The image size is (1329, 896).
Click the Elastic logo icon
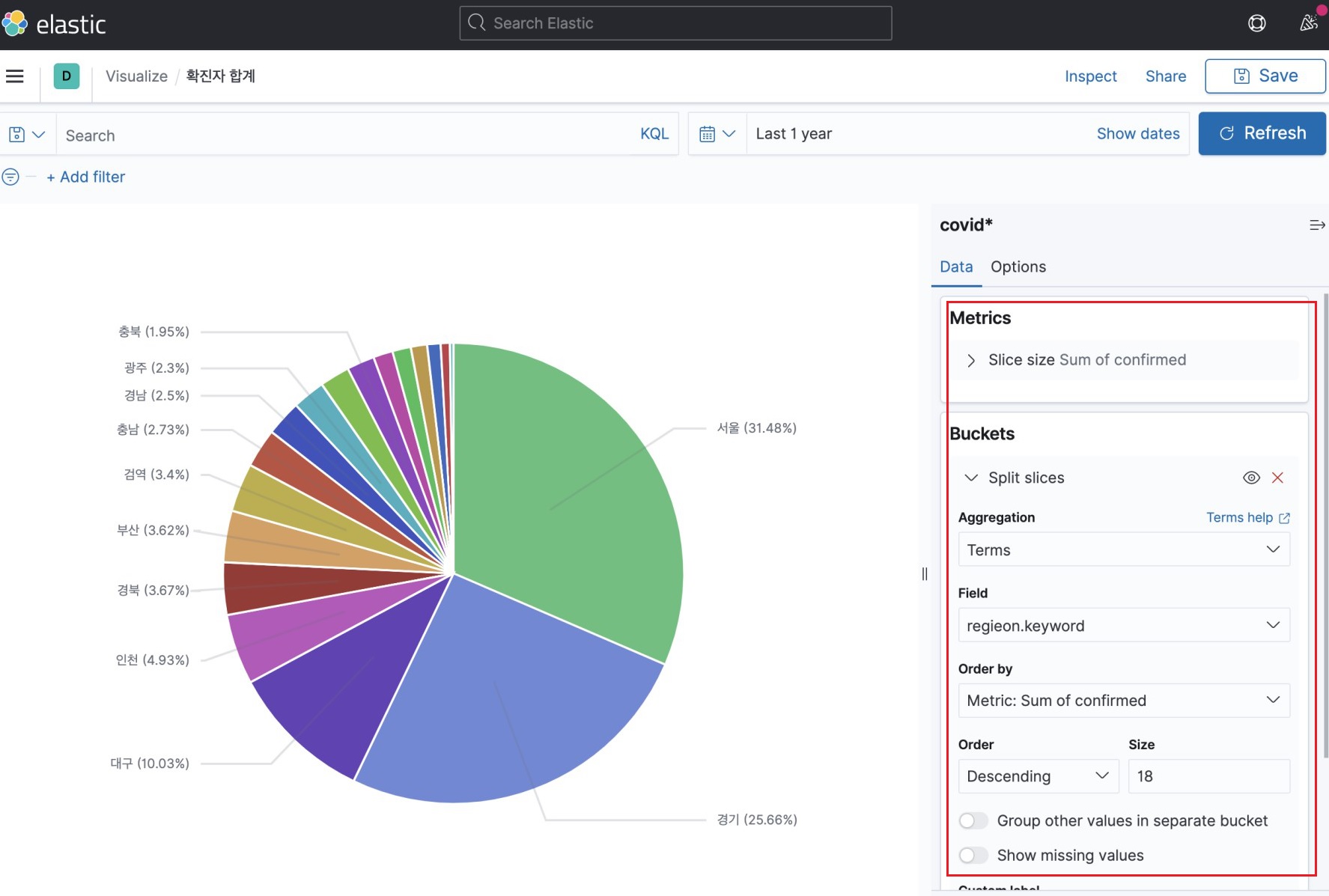[x=14, y=24]
